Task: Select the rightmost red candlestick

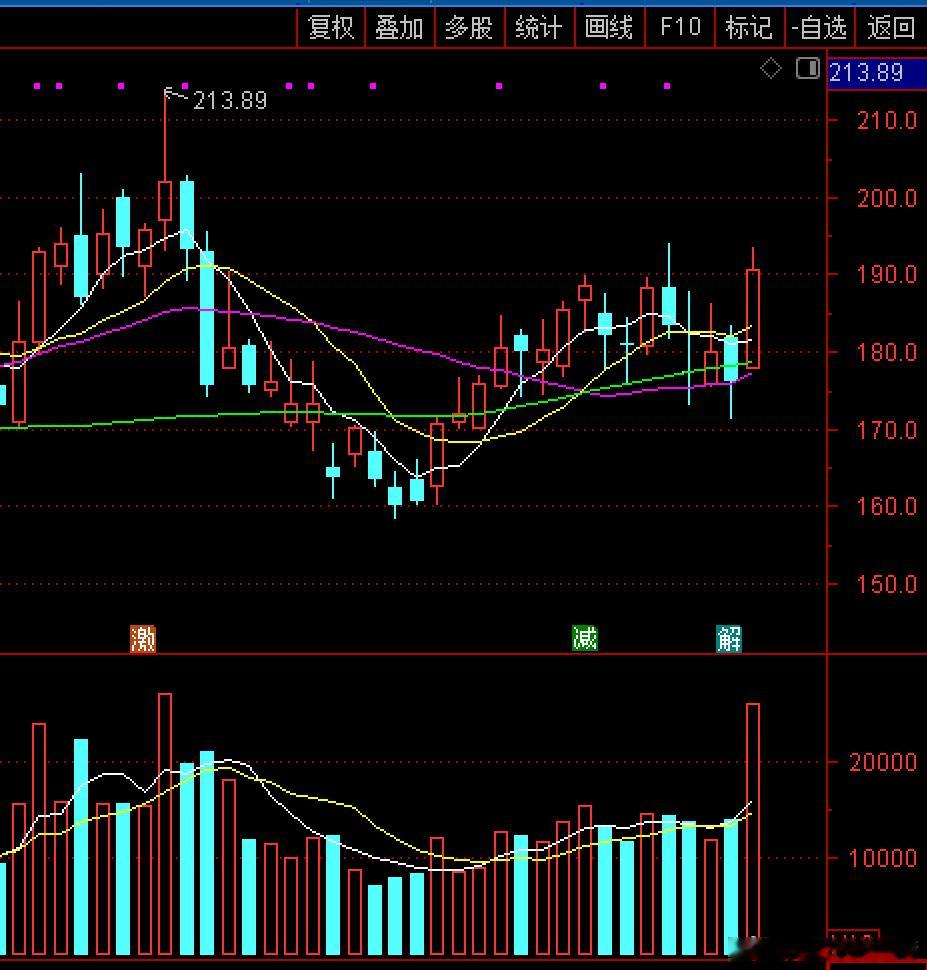Action: point(753,319)
